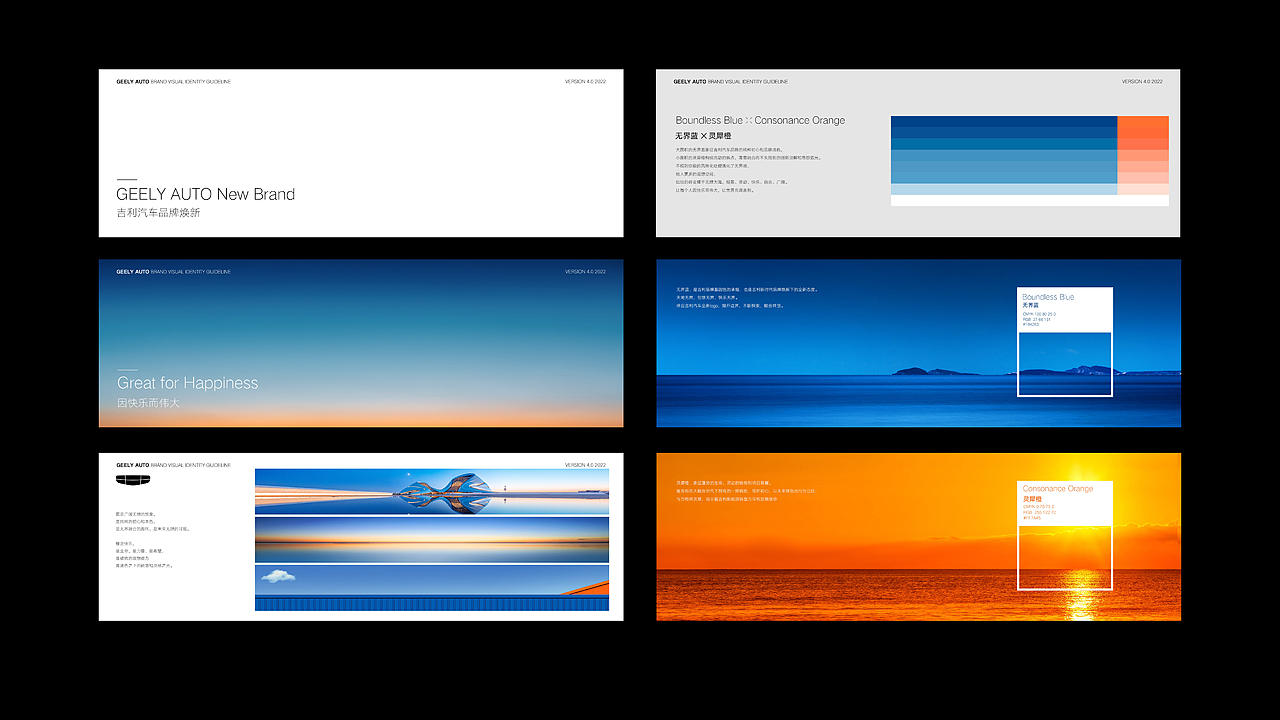Click the Chinese paragraph under "无界蓝 × 灵犀橙"
This screenshot has width=1280, height=720.
(747, 169)
